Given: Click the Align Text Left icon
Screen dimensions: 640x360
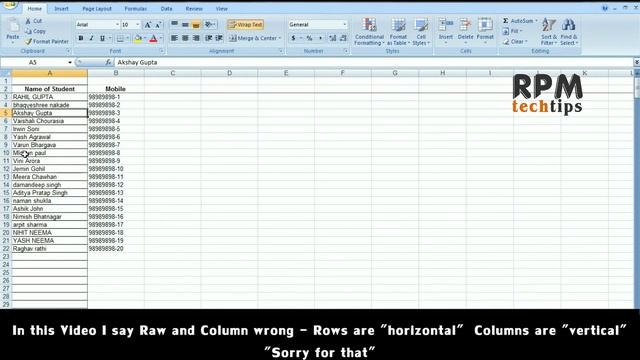Looking at the screenshot, I should click(x=174, y=38).
